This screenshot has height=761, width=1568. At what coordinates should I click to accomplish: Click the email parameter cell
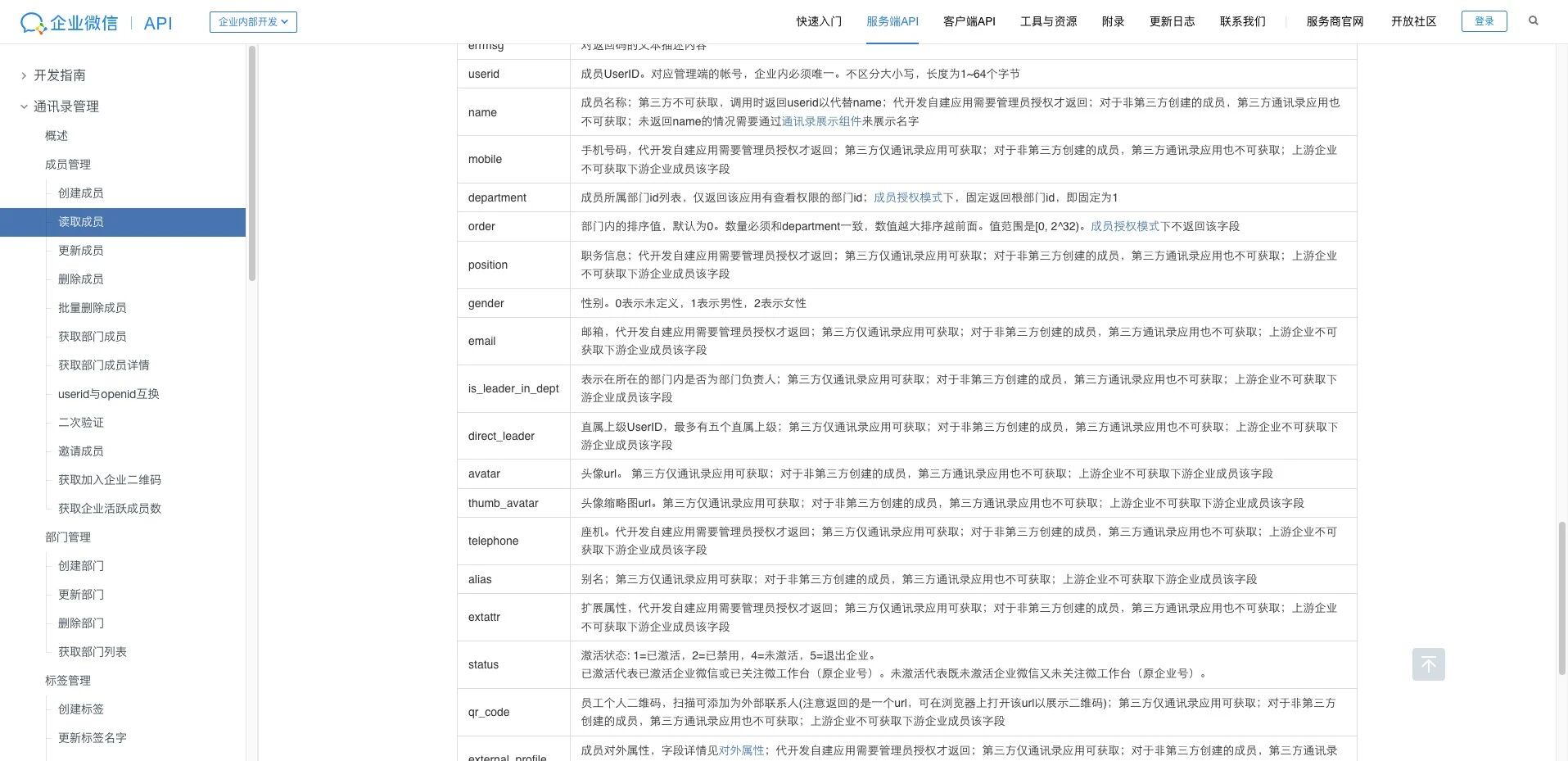[x=513, y=341]
